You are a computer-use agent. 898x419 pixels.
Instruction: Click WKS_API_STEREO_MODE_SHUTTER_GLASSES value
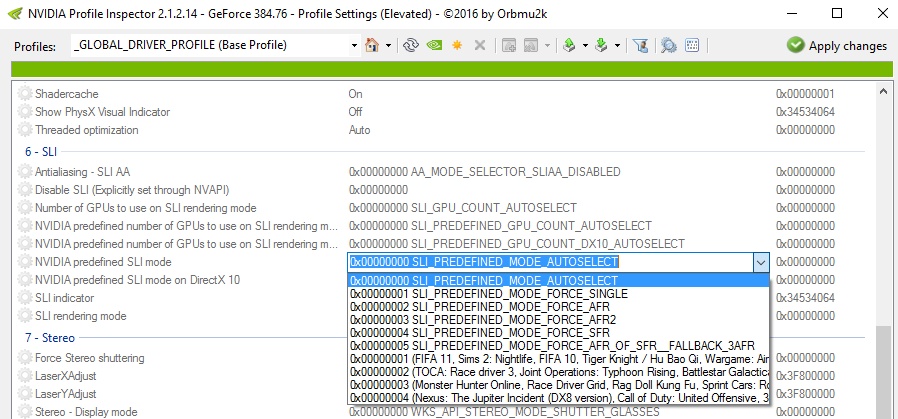(x=504, y=412)
